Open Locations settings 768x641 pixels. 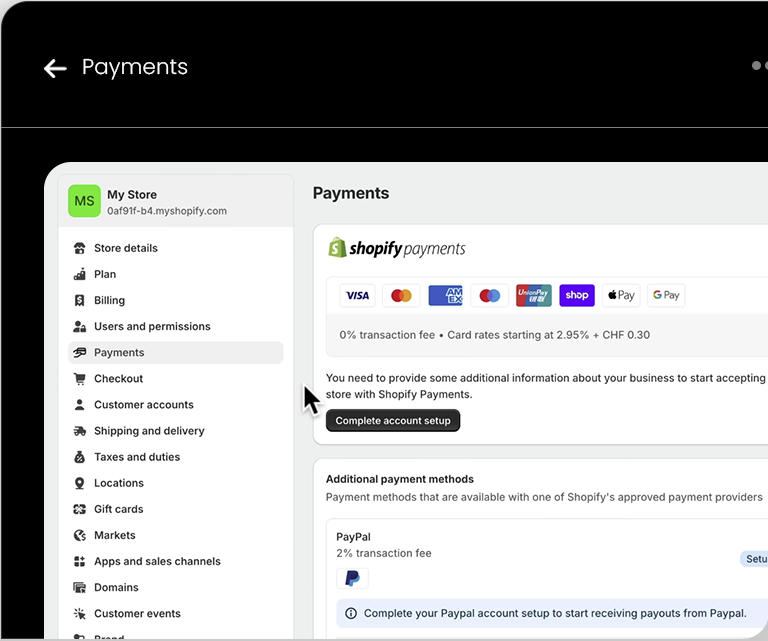tap(175, 483)
